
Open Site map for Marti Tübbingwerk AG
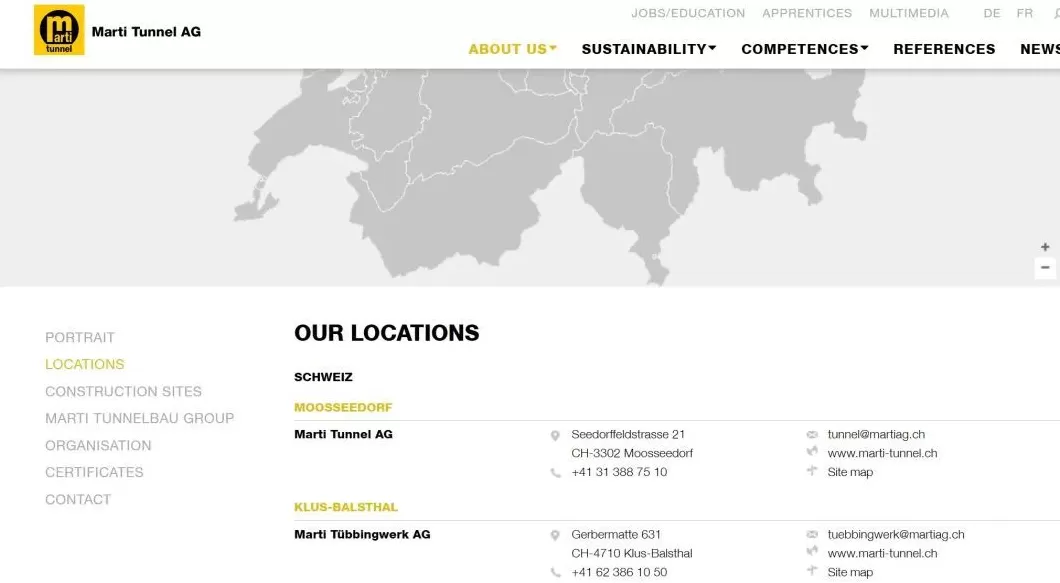[x=850, y=572]
